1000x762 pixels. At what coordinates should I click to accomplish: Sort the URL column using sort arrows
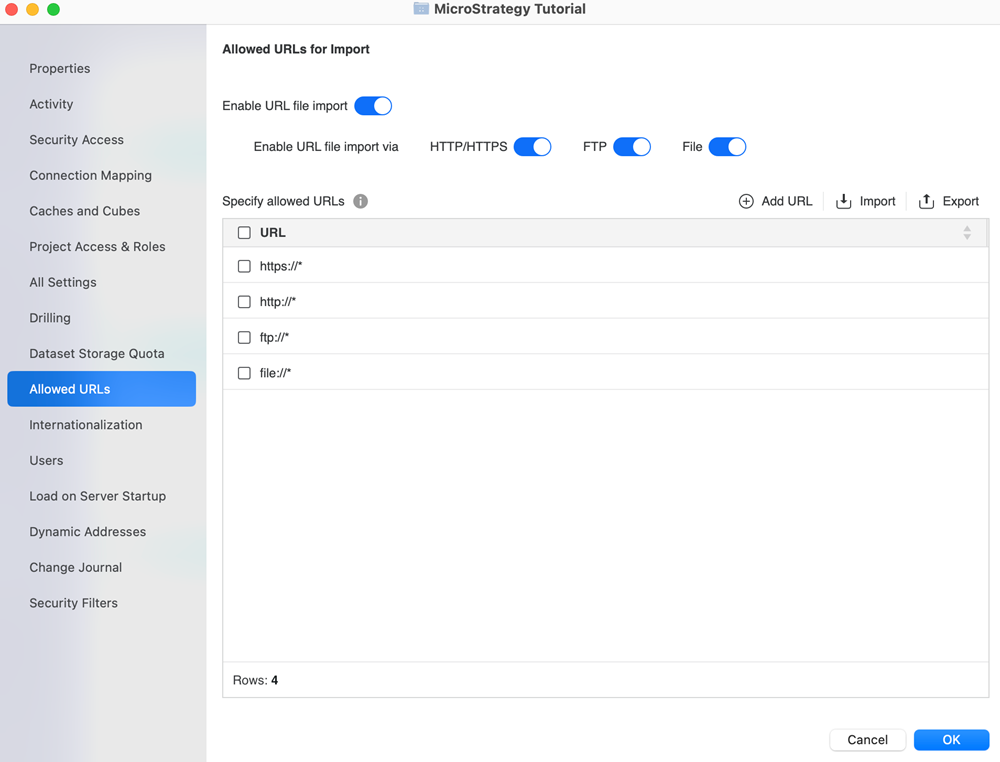pyautogui.click(x=967, y=233)
